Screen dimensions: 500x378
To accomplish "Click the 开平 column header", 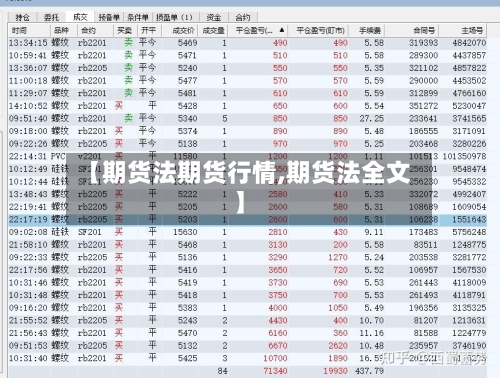I will pos(149,31).
